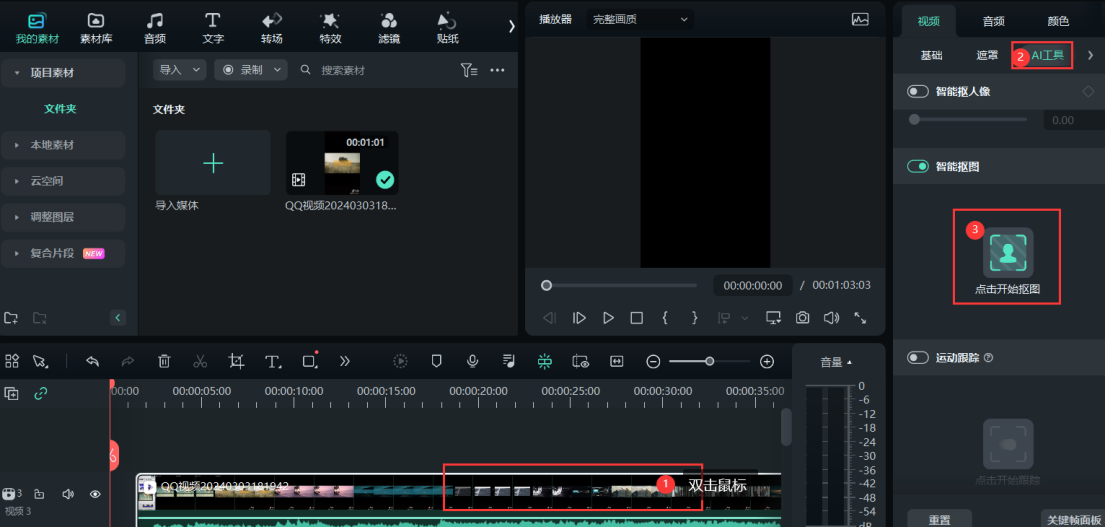Screen dimensions: 1106x527
Task: Enable the 运动跟踪 switch
Action: coord(918,357)
